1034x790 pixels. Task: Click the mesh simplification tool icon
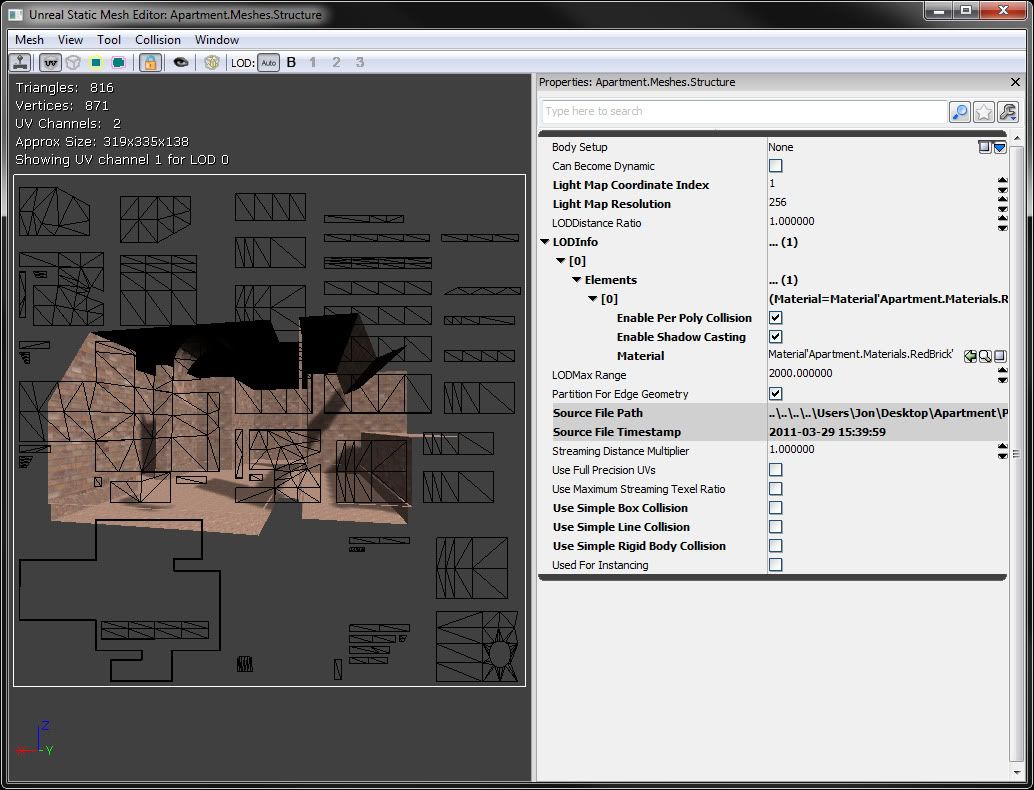(212, 63)
